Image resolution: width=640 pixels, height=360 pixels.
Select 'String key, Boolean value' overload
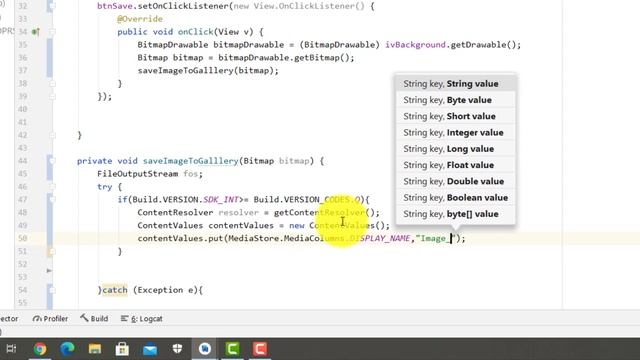pyautogui.click(x=456, y=198)
